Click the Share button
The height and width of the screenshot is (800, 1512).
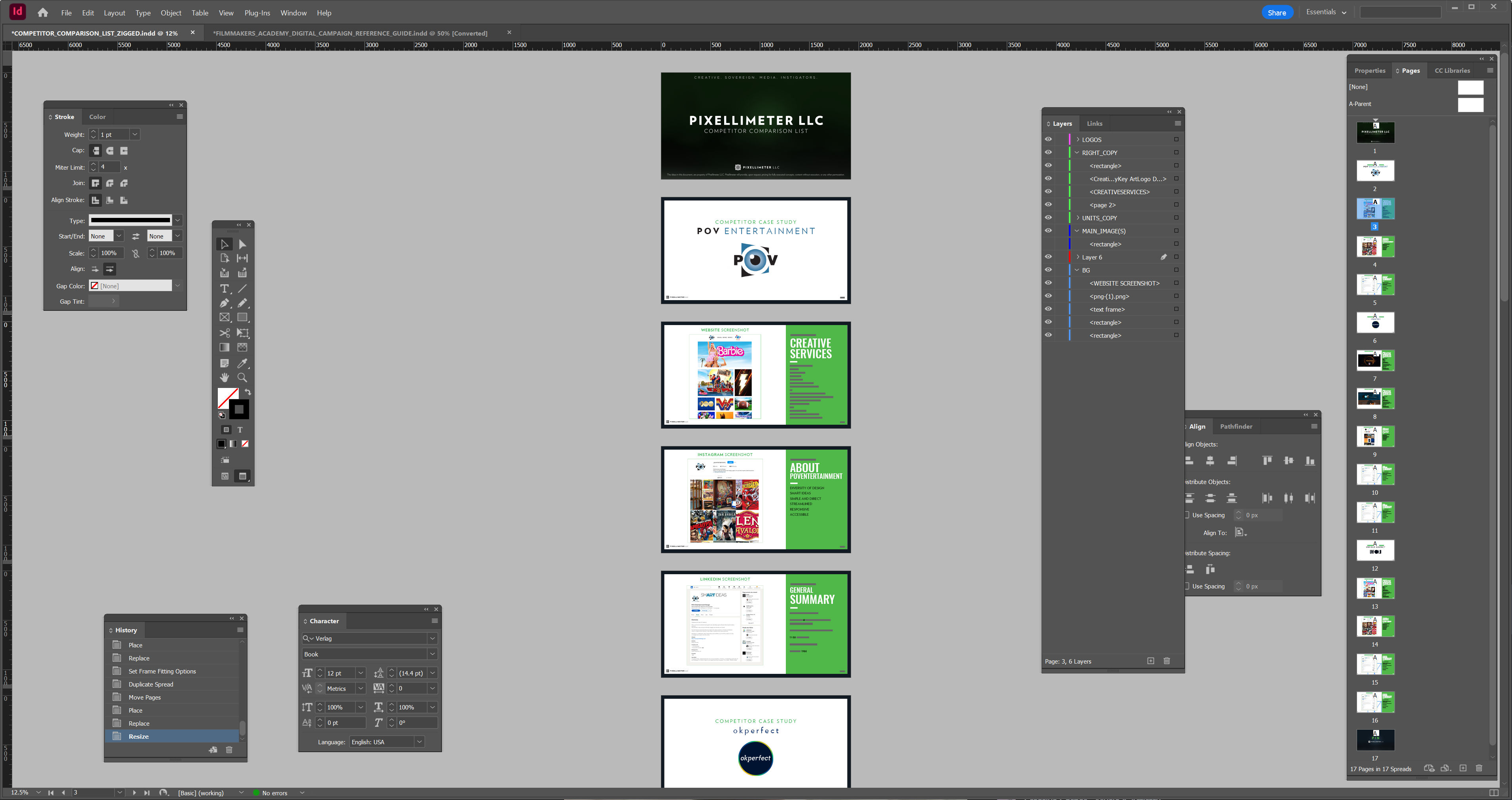(x=1277, y=12)
